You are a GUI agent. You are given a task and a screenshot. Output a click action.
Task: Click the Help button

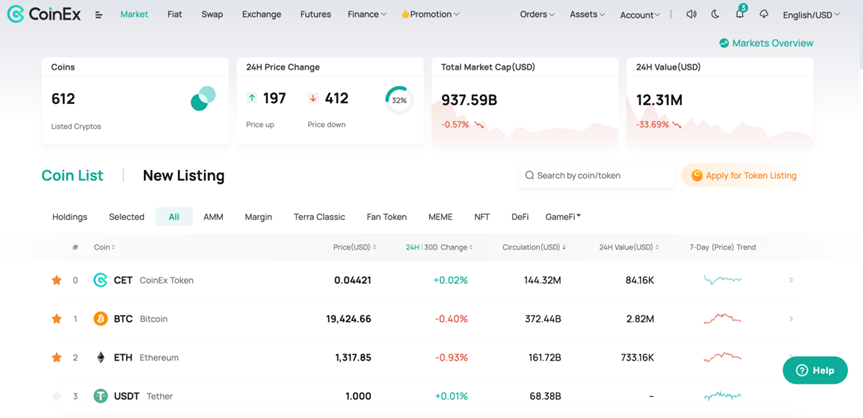point(815,370)
